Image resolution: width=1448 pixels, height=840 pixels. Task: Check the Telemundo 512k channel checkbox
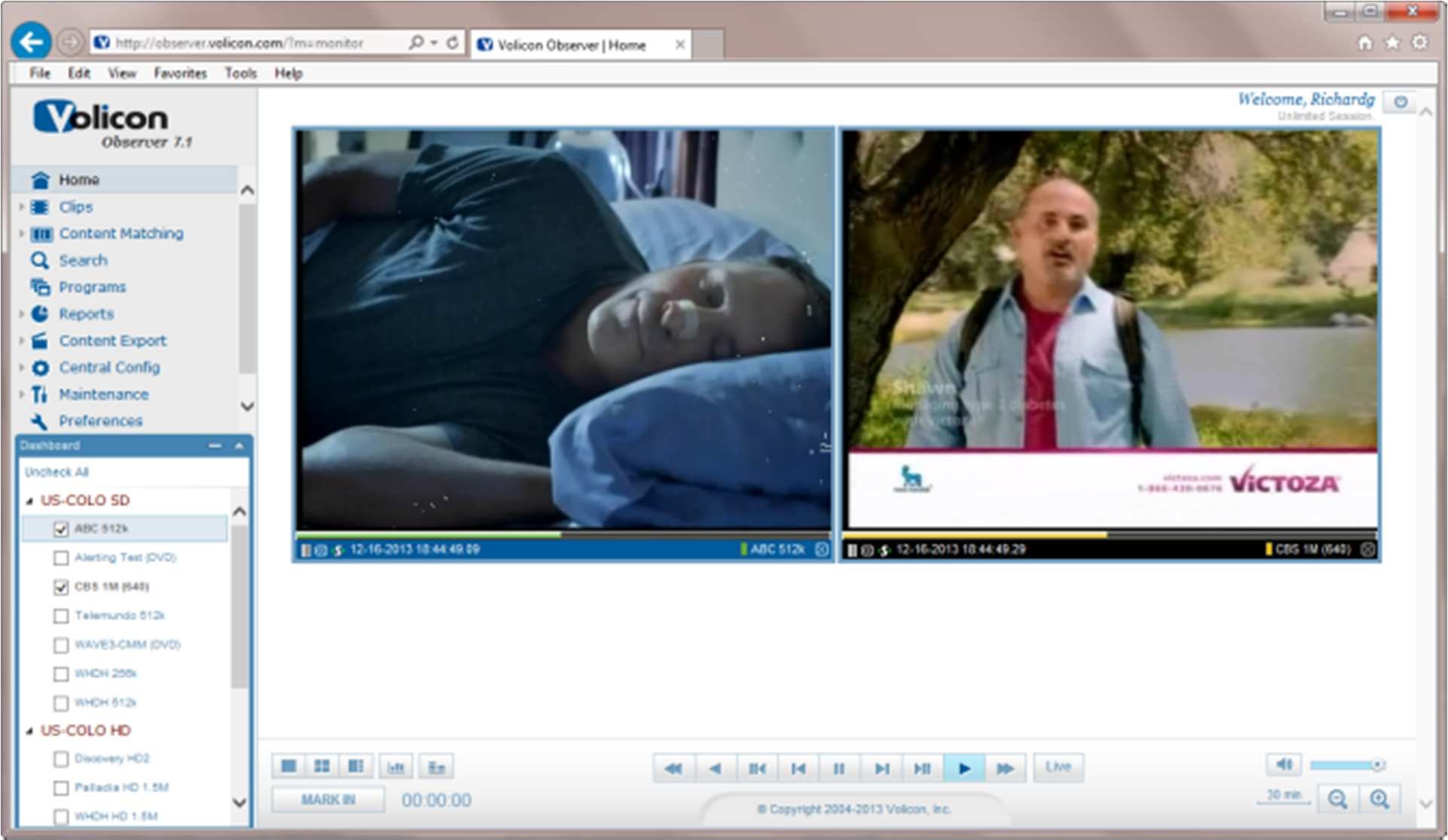click(x=60, y=615)
